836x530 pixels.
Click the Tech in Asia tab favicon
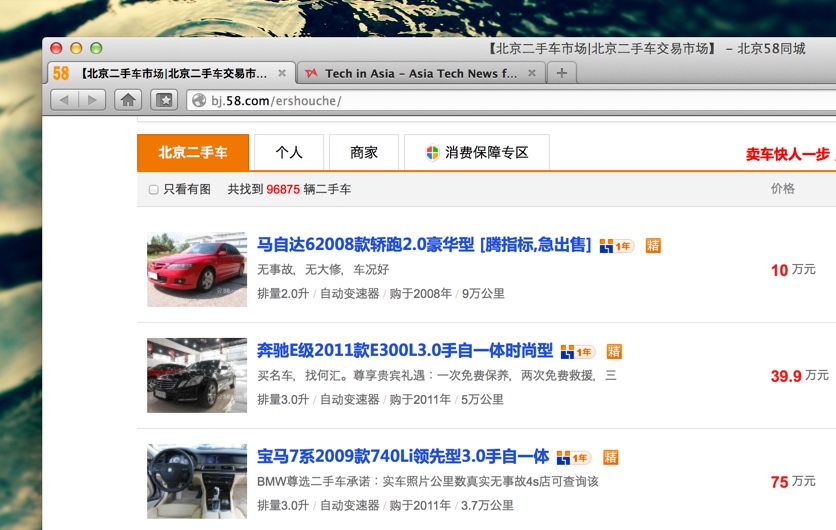pyautogui.click(x=311, y=74)
